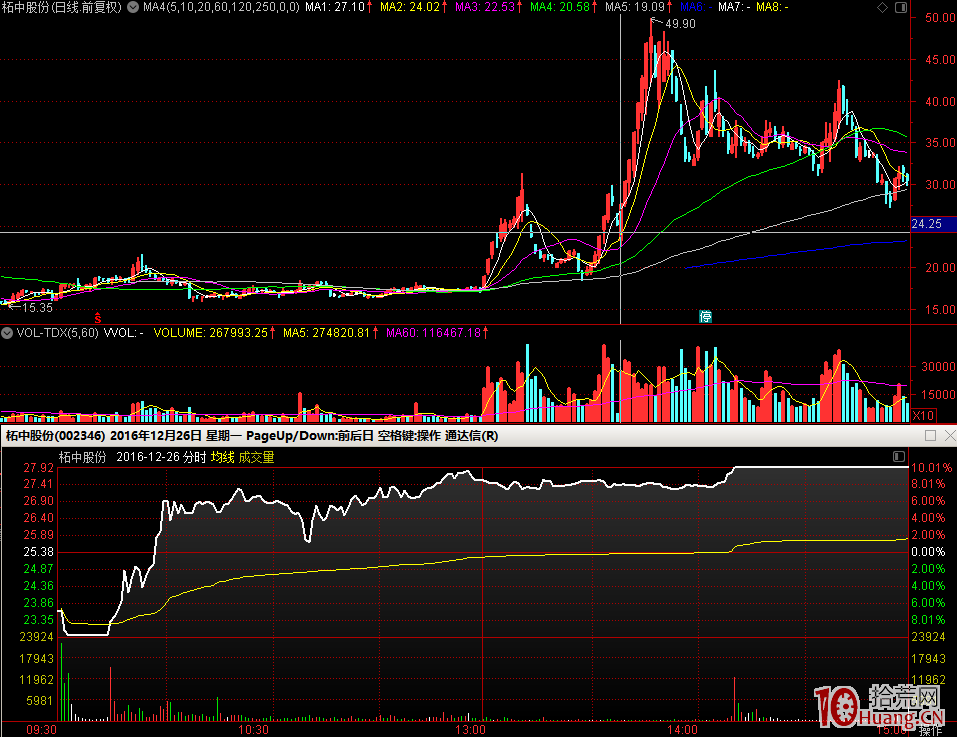This screenshot has width=957, height=737.
Task: Open dropdown next to 柘中股份(日线,前复权) title
Action: click(132, 7)
